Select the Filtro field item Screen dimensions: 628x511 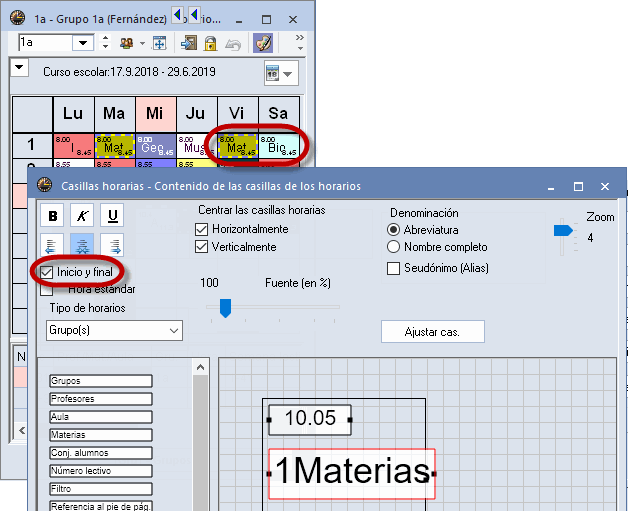point(101,489)
